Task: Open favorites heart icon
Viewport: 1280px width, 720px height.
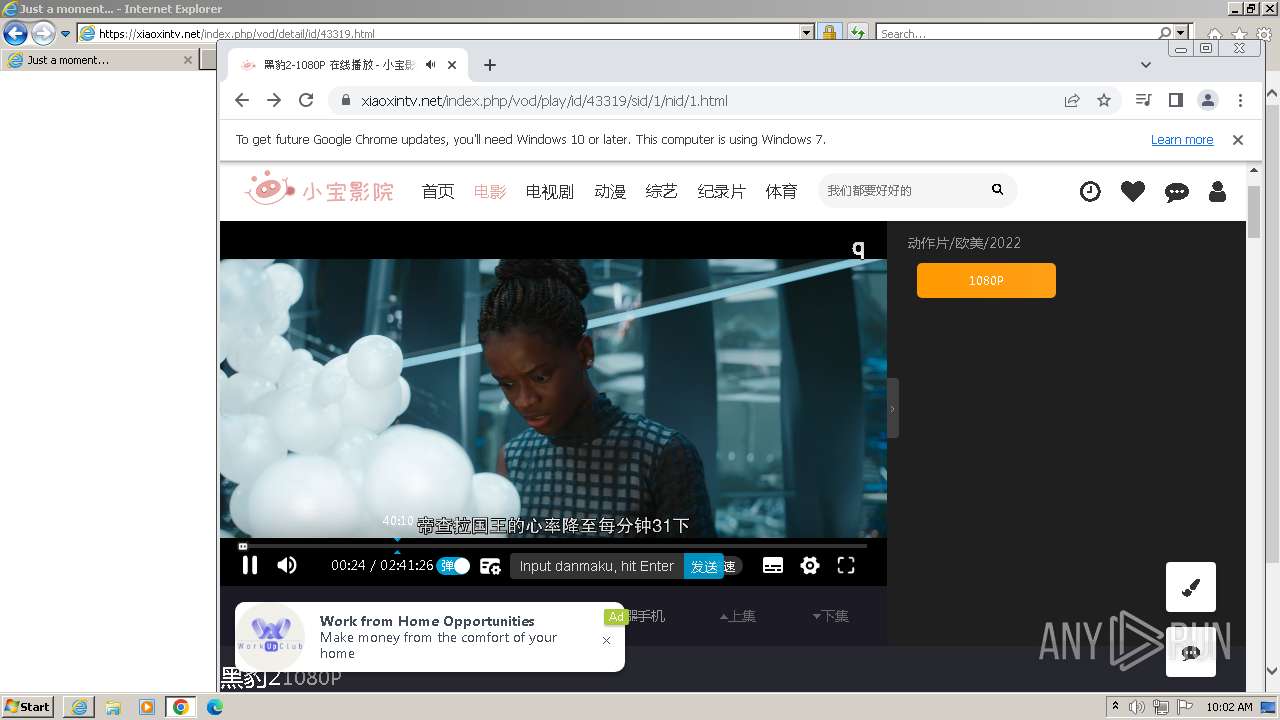Action: 1133,191
